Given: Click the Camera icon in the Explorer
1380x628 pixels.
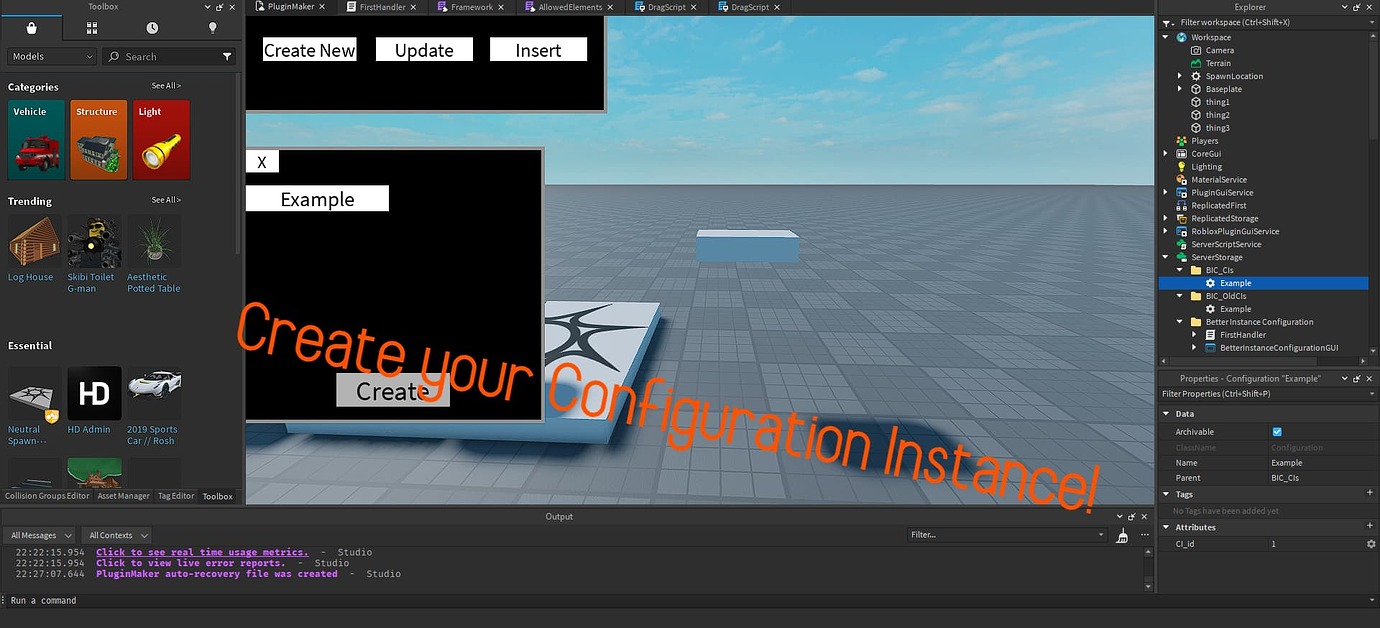Looking at the screenshot, I should coord(1197,50).
